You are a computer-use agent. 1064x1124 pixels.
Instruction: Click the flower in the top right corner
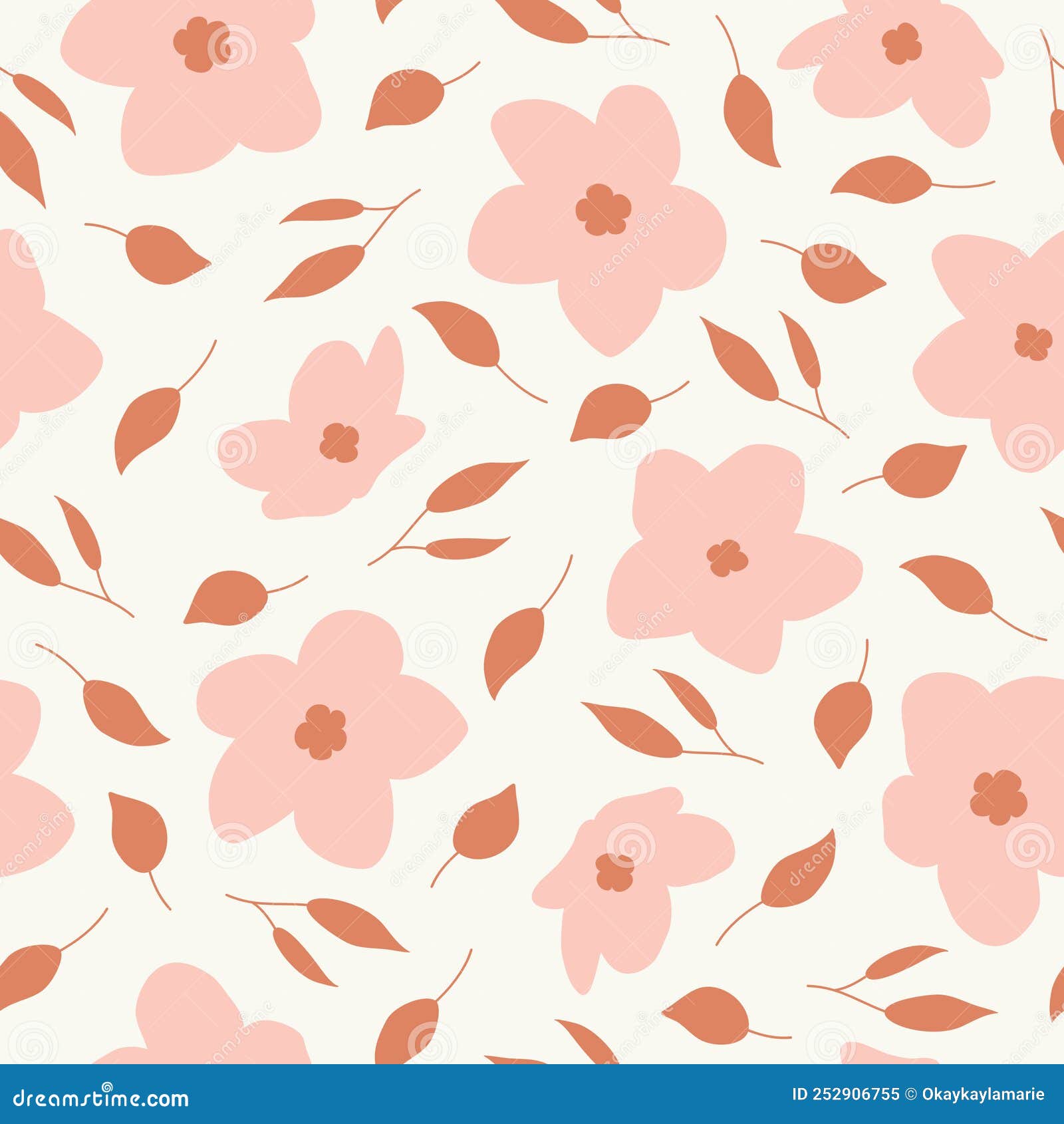[898, 53]
